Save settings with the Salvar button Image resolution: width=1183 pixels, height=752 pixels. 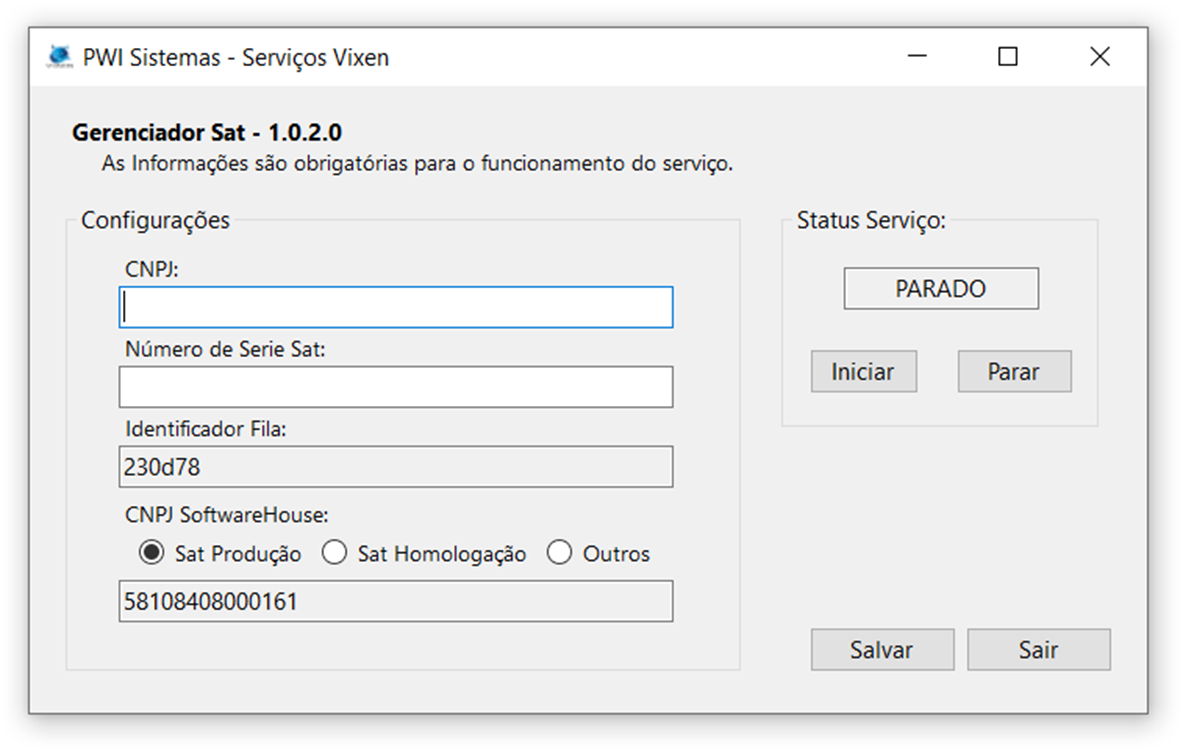point(882,650)
